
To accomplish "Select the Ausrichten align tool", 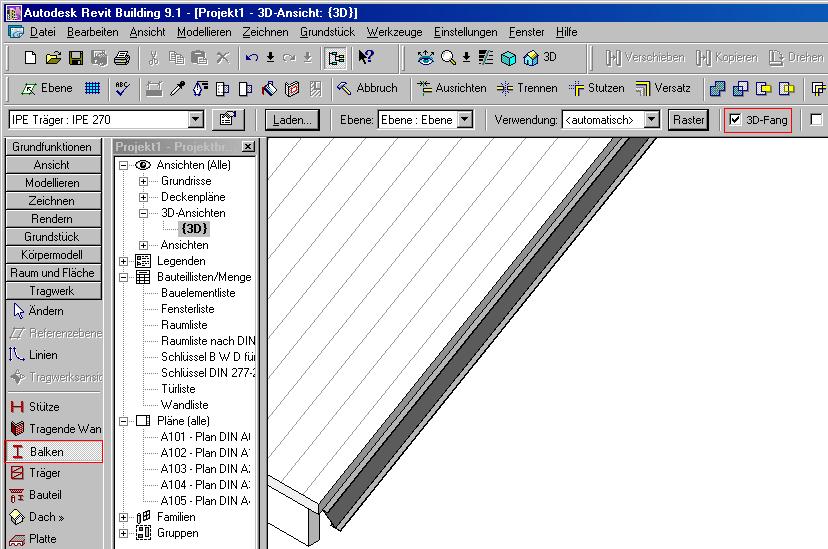I will point(451,88).
